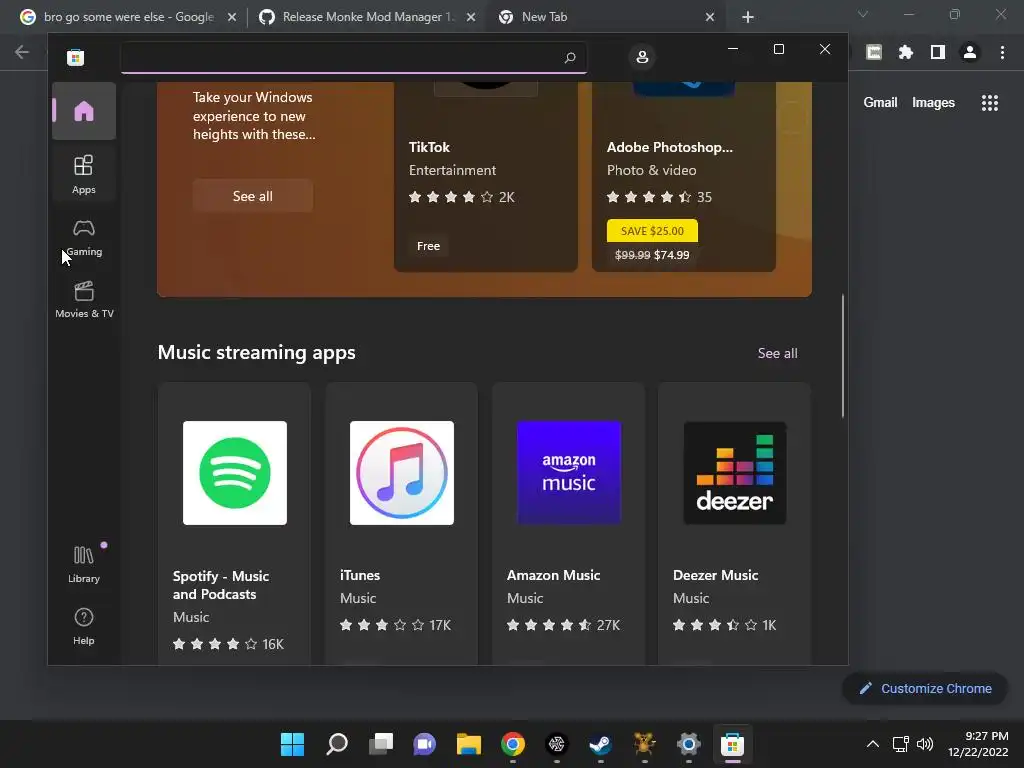
Task: Click the Music streaming apps heading
Action: click(x=257, y=353)
